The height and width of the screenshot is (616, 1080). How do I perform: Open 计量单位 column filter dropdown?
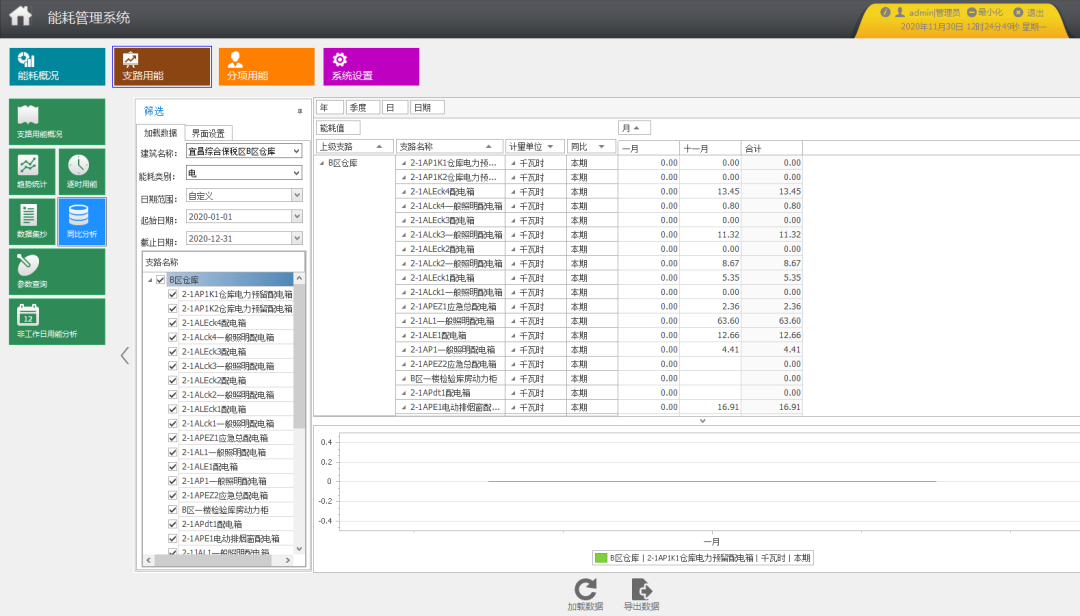pyautogui.click(x=550, y=147)
